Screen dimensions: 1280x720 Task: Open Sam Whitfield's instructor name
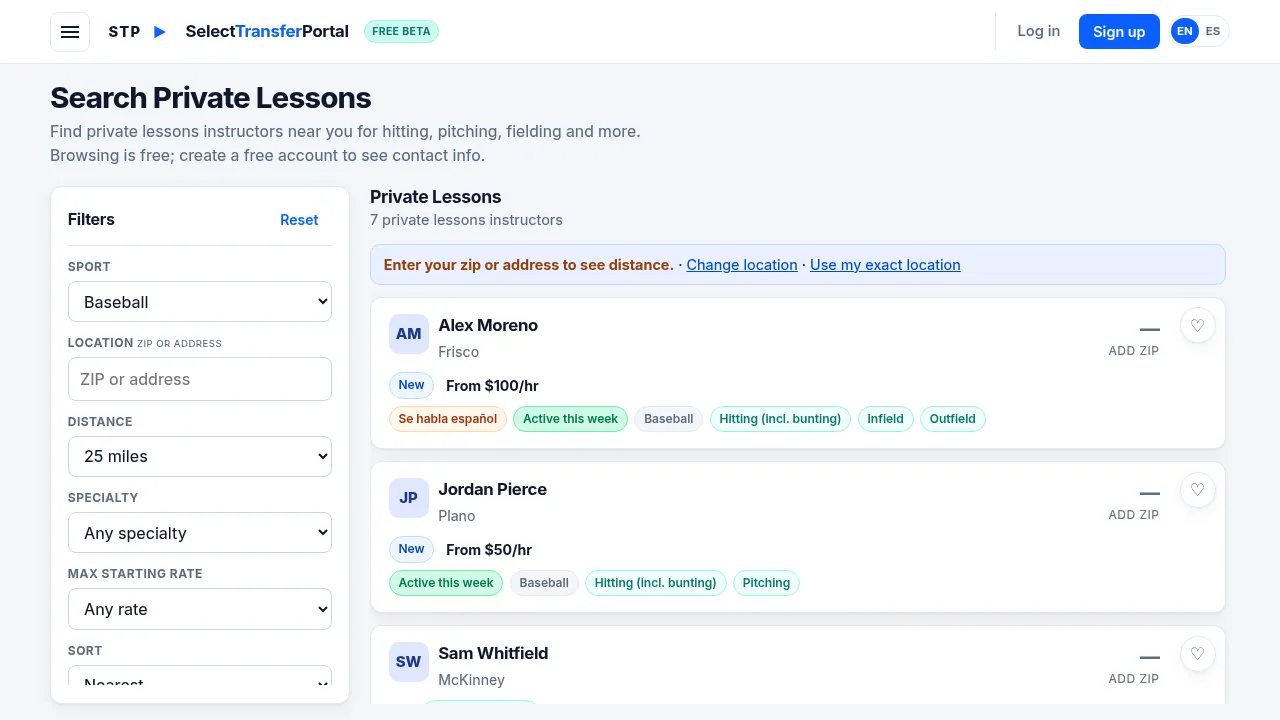point(493,653)
